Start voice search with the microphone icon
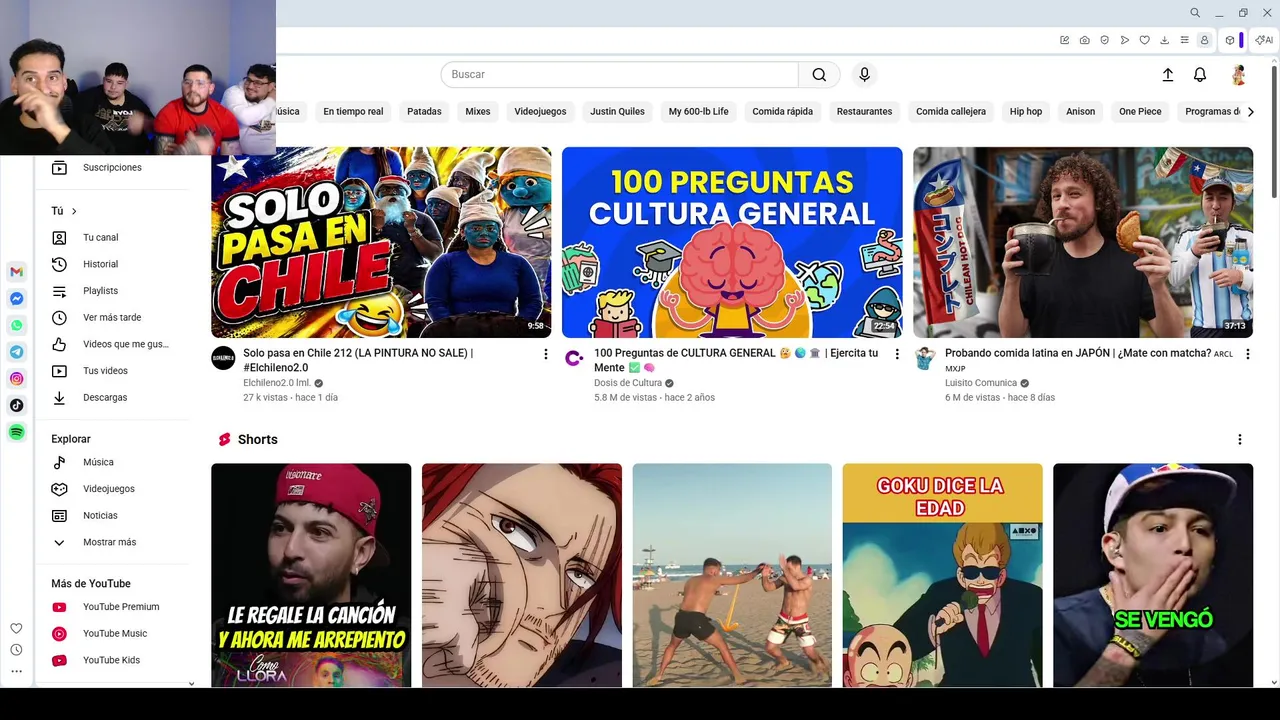 pos(865,74)
